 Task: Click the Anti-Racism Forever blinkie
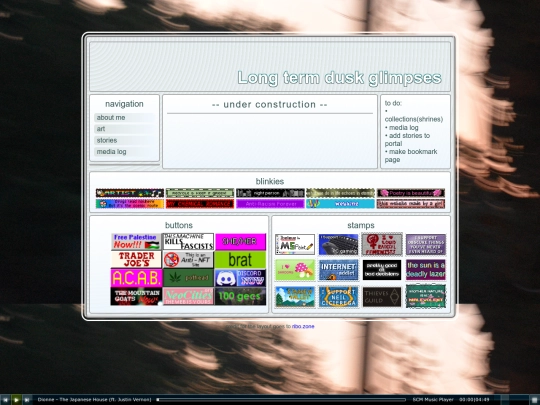click(270, 204)
